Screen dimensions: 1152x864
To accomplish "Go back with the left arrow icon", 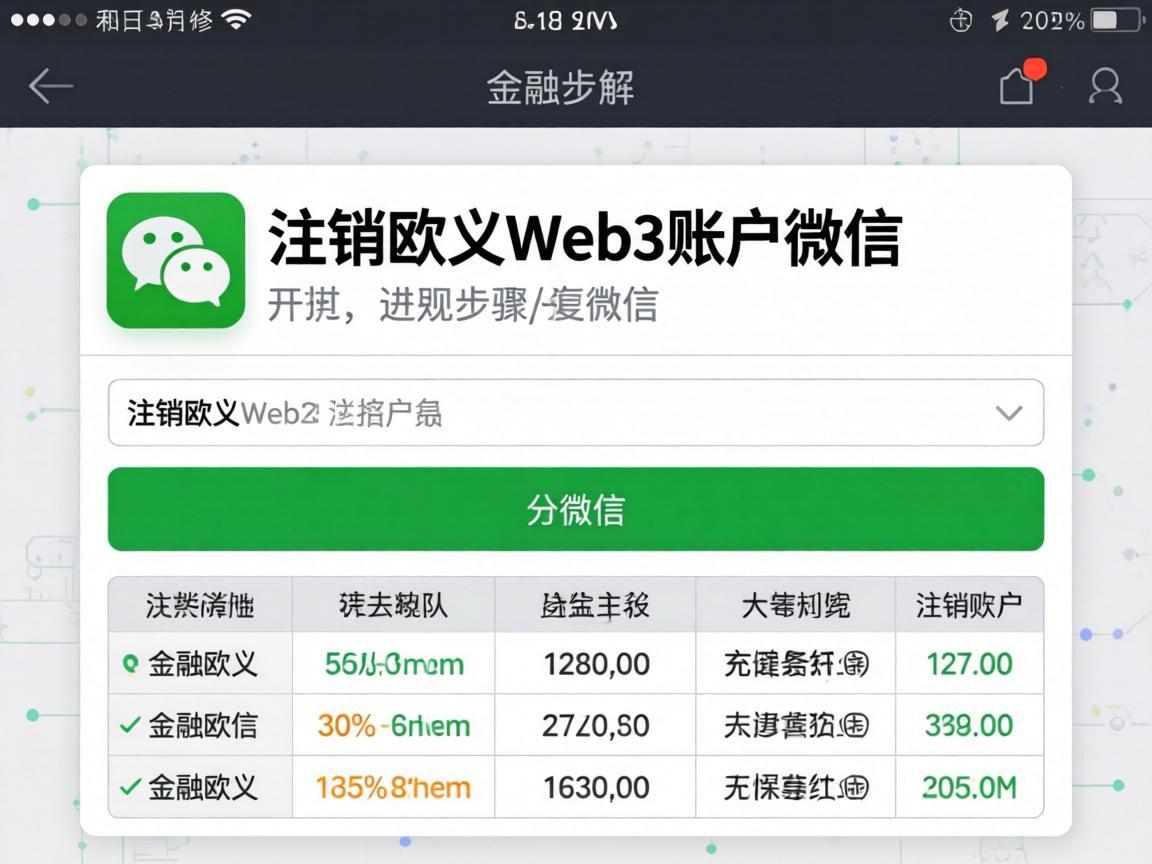I will click(x=51, y=86).
